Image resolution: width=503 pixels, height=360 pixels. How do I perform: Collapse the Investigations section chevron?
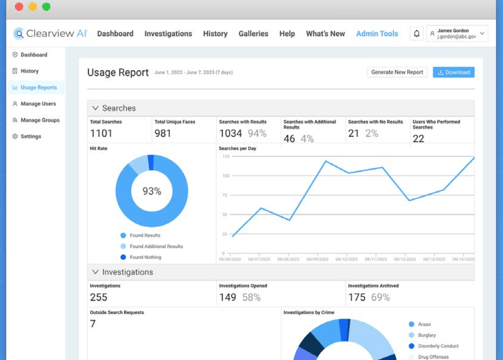[x=95, y=272]
